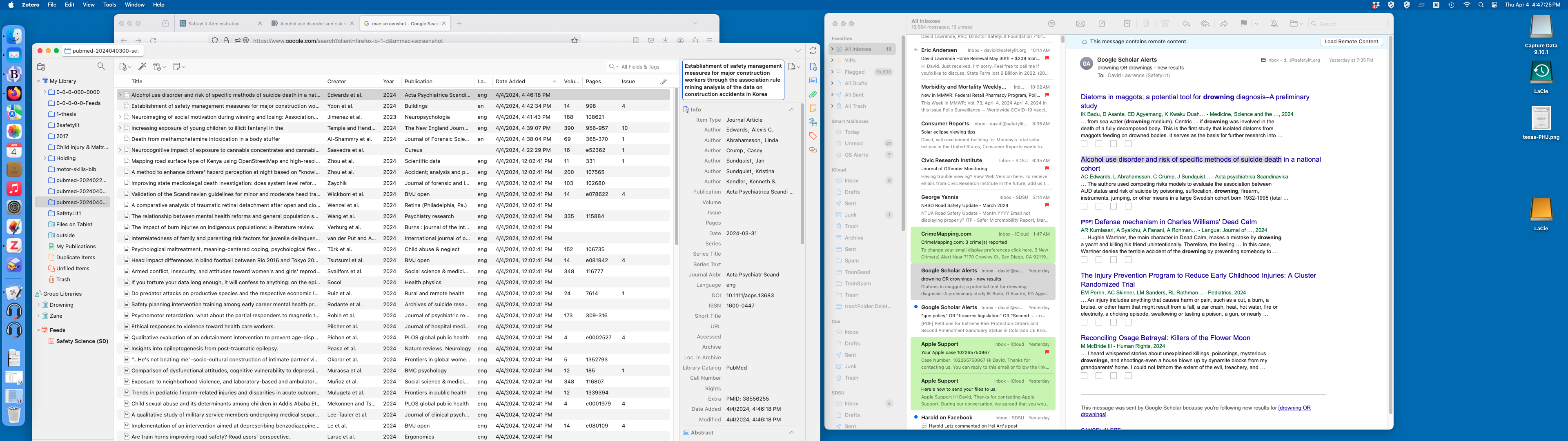
Task: Open the Tools menu in menu bar
Action: click(109, 4)
